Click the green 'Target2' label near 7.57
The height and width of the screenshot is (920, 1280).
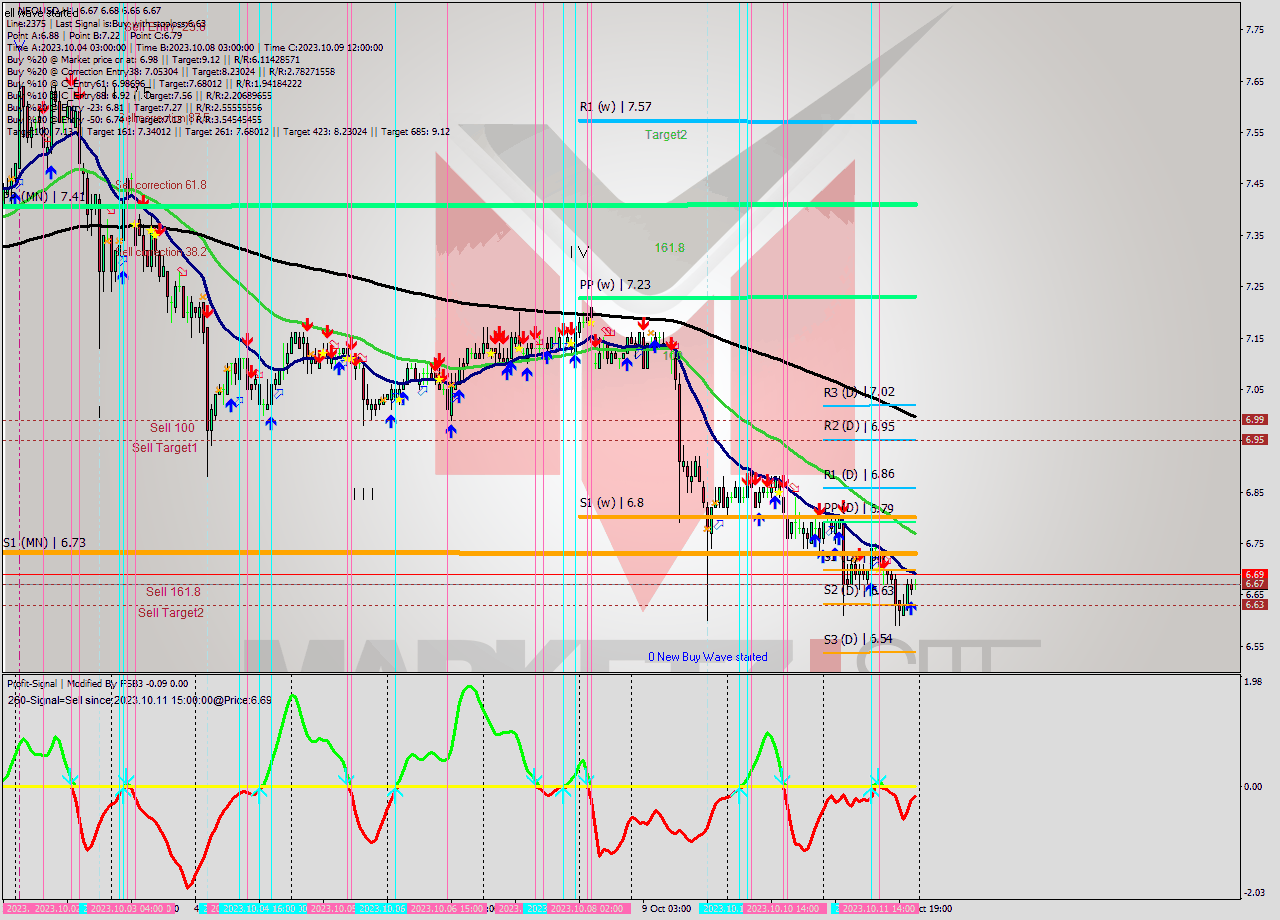point(665,134)
